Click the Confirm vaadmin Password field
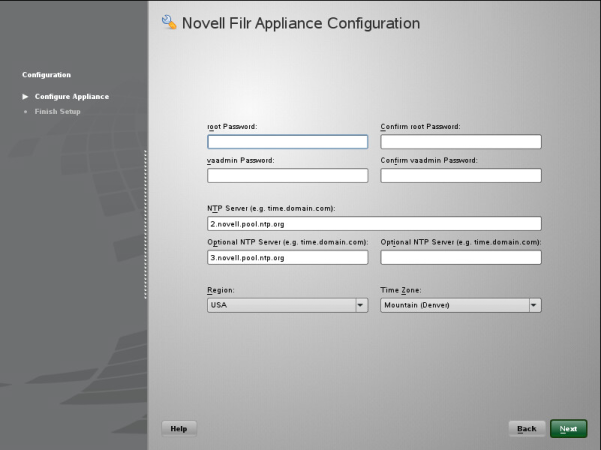The width and height of the screenshot is (601, 450). [461, 176]
